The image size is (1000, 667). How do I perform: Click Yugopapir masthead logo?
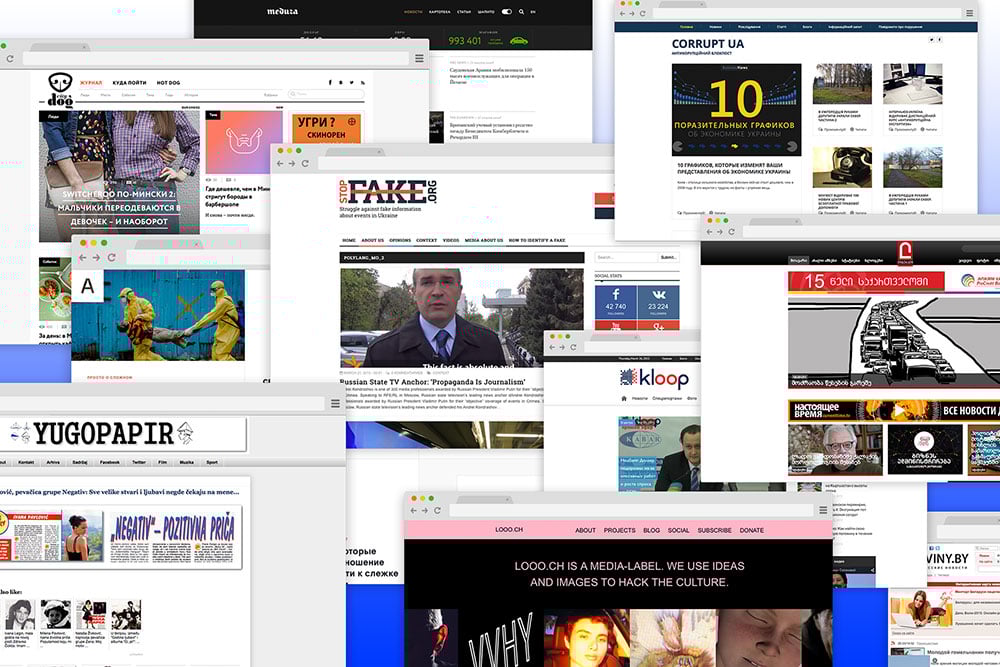click(x=102, y=434)
